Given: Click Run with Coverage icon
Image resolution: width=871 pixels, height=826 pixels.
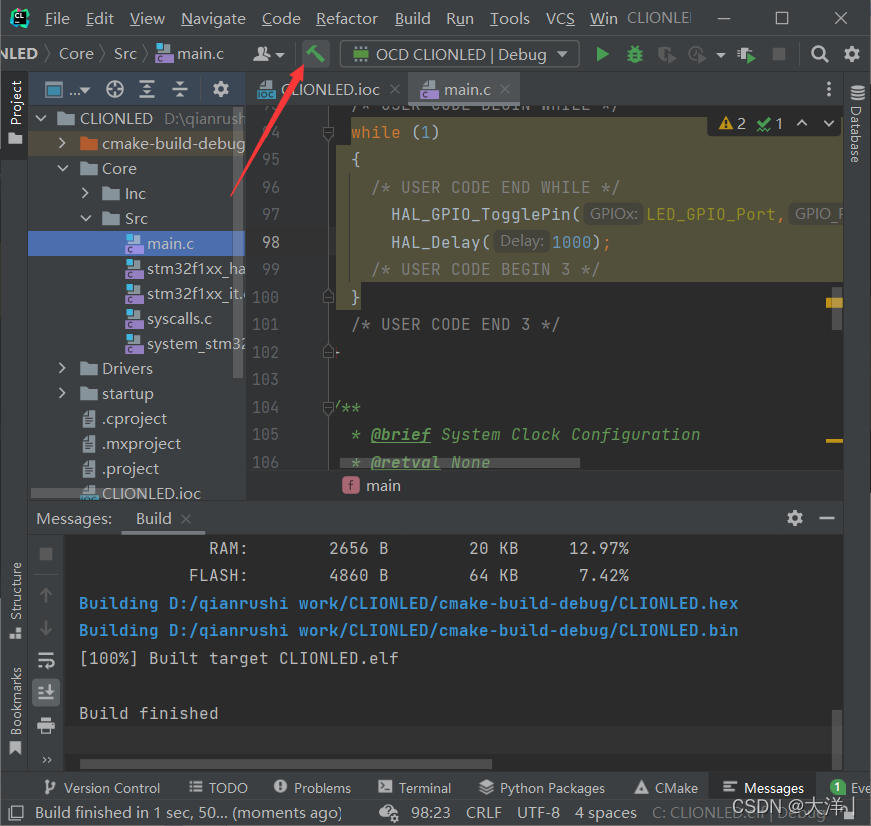Looking at the screenshot, I should click(x=667, y=54).
